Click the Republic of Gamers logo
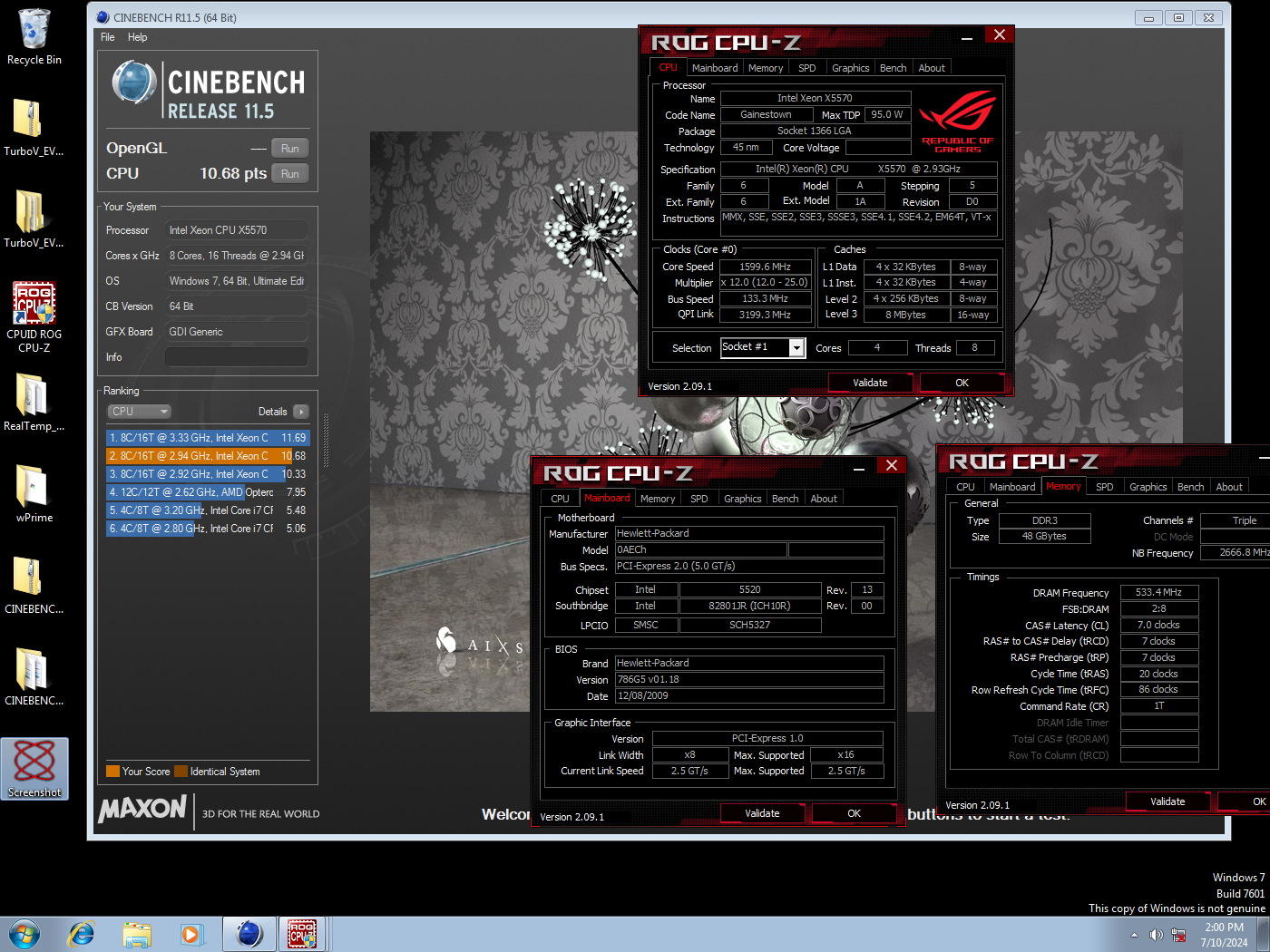1270x952 pixels. (958, 121)
